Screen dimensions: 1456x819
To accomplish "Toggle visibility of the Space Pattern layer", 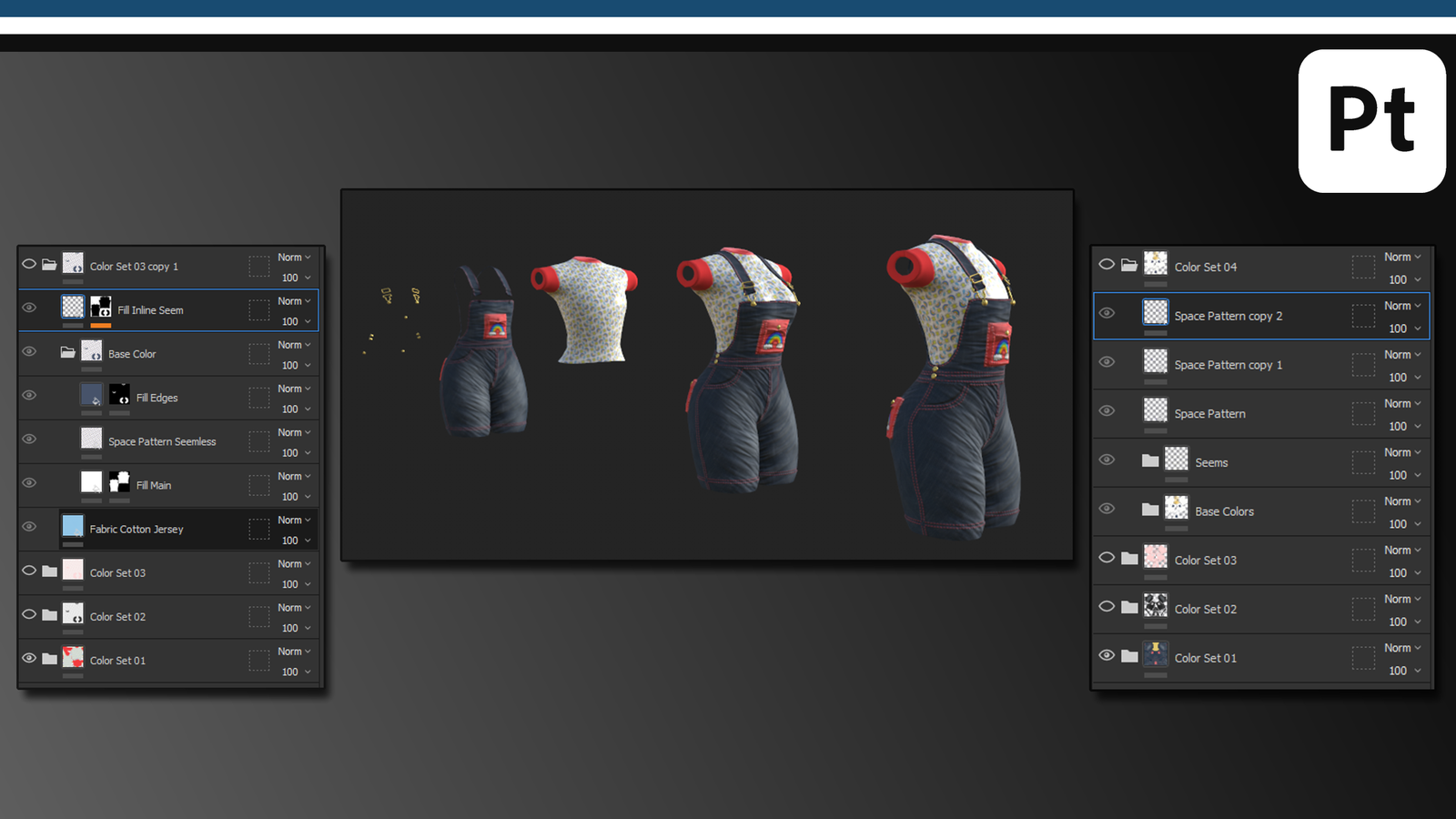I will coord(1107,409).
